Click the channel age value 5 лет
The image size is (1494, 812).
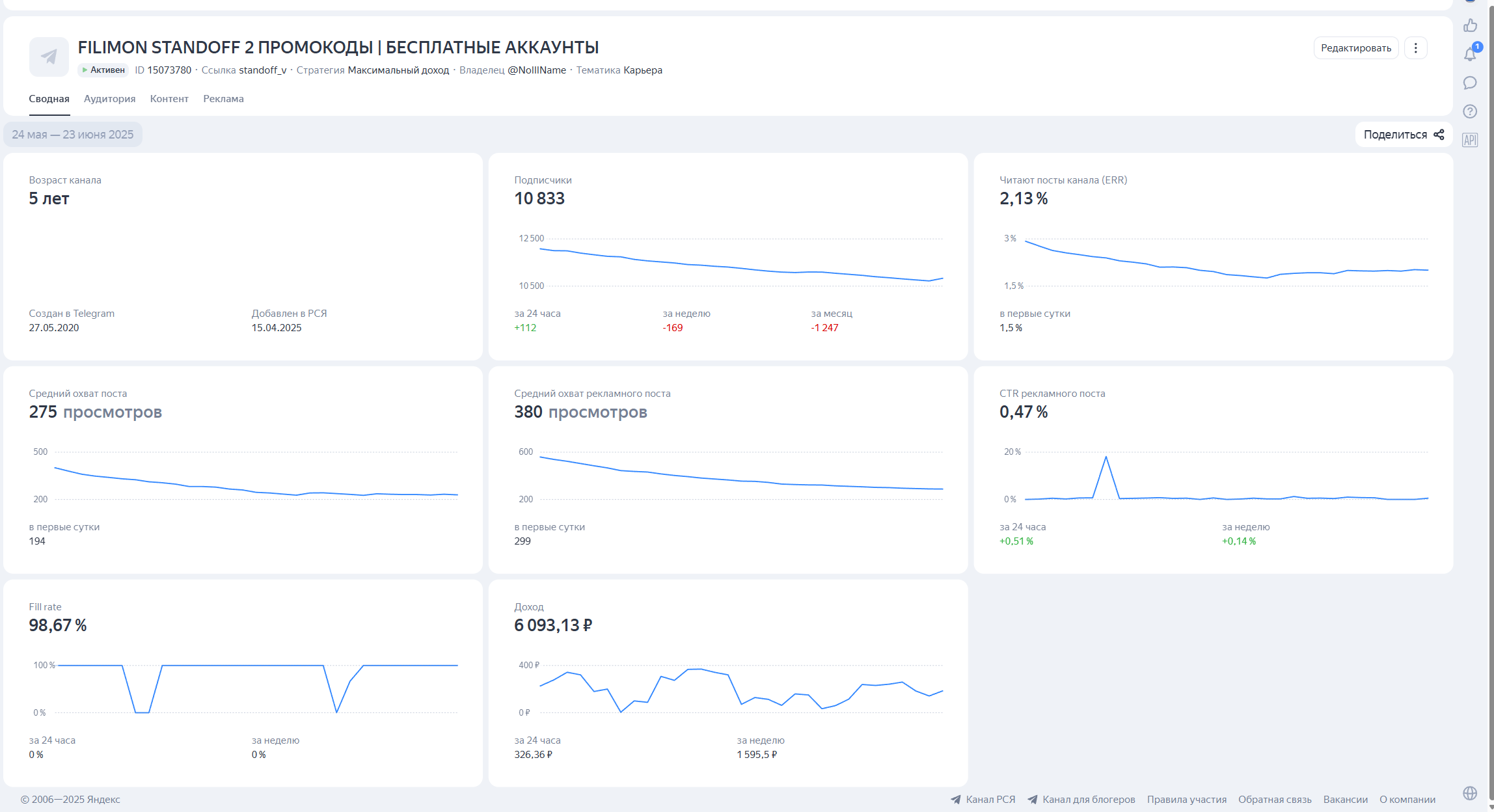[49, 198]
